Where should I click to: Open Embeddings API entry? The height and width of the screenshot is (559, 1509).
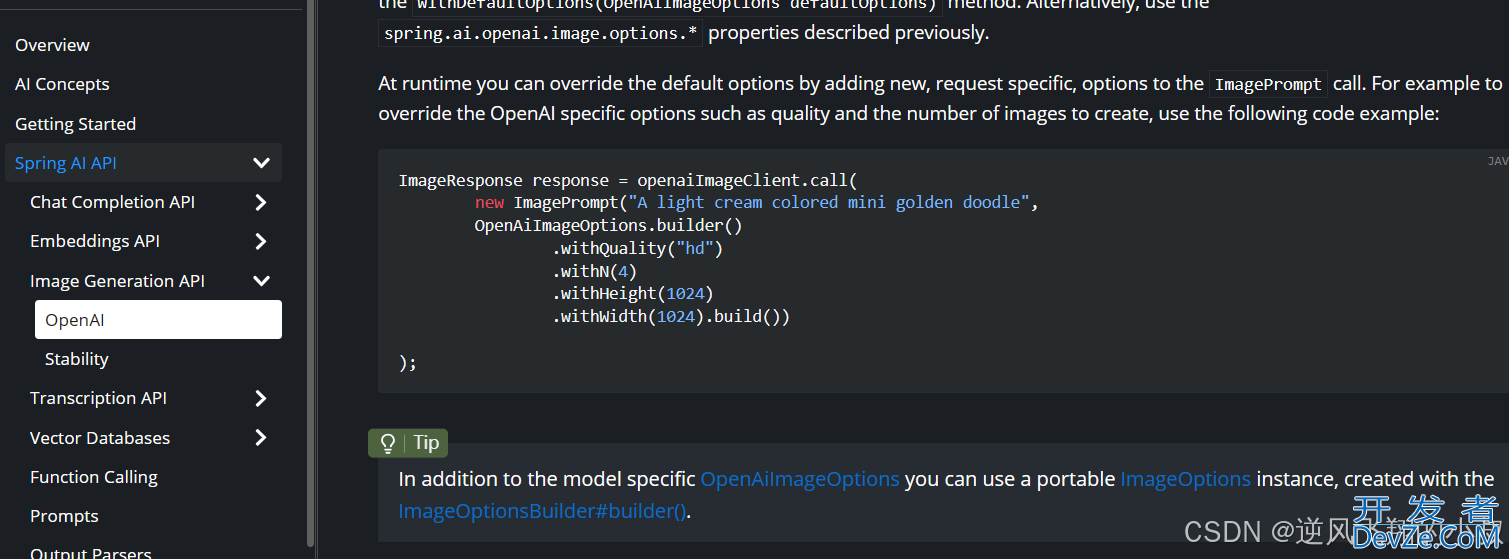pos(95,241)
